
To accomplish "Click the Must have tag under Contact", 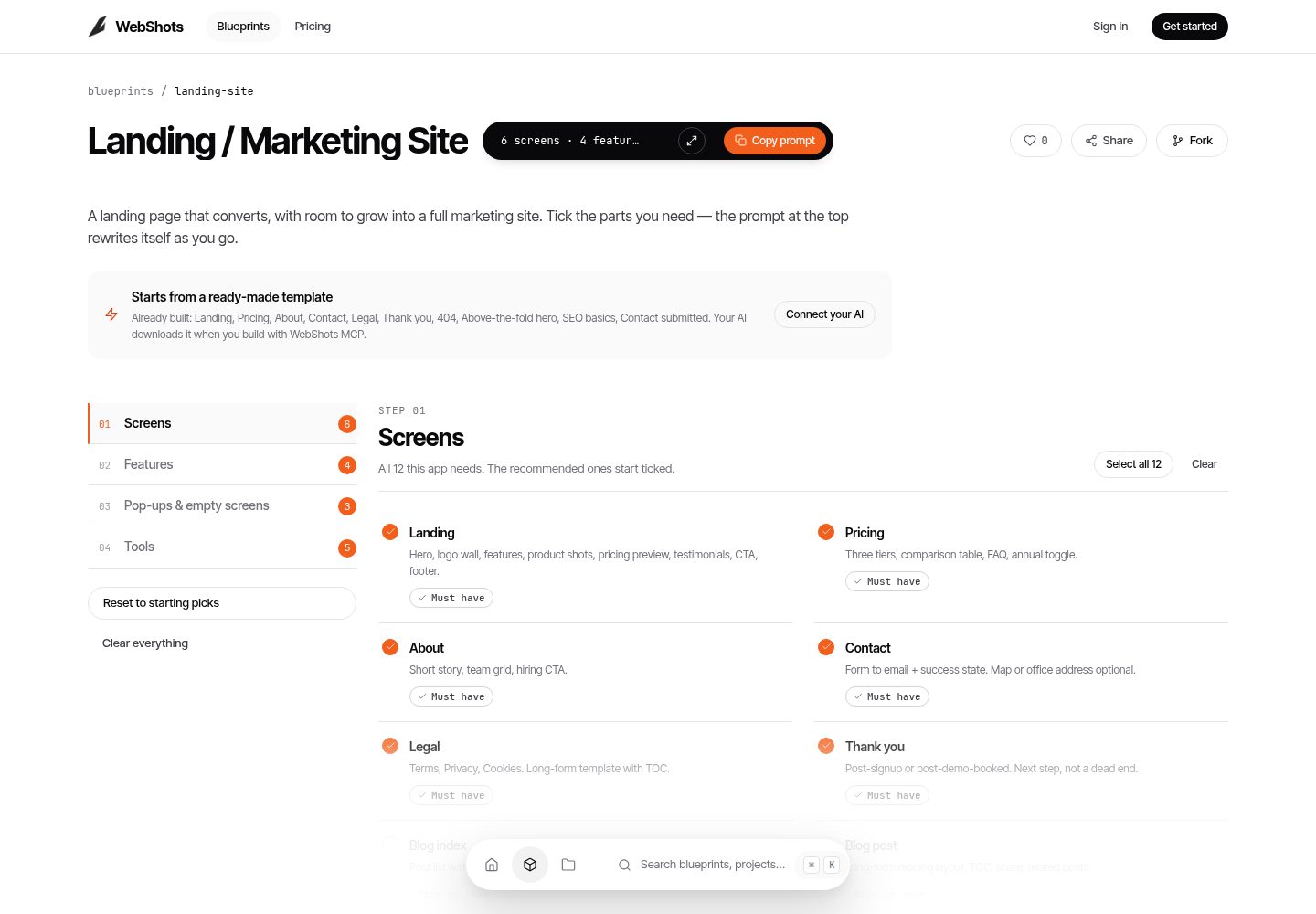I will click(x=887, y=696).
